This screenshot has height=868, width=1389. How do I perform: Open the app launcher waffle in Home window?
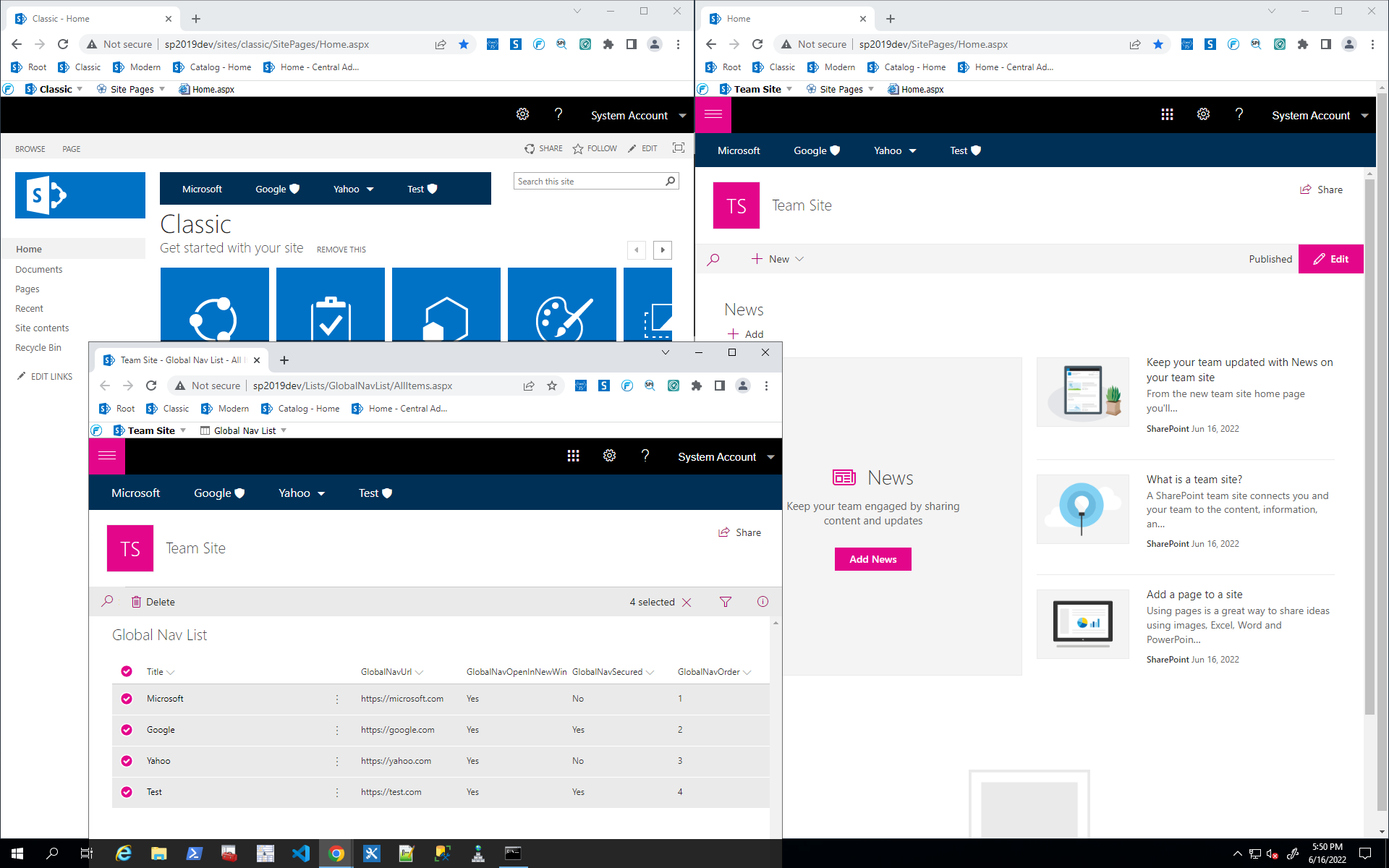(1167, 115)
